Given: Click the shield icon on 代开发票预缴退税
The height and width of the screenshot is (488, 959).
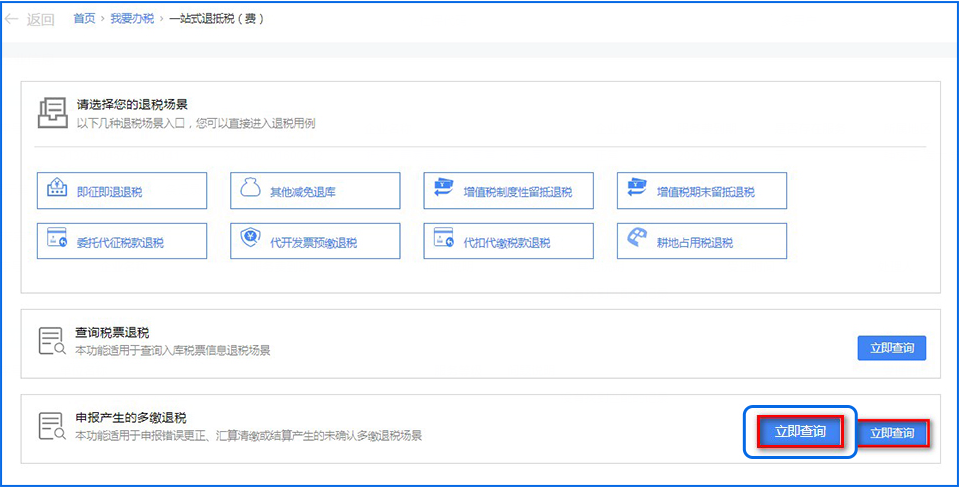Looking at the screenshot, I should tap(249, 240).
